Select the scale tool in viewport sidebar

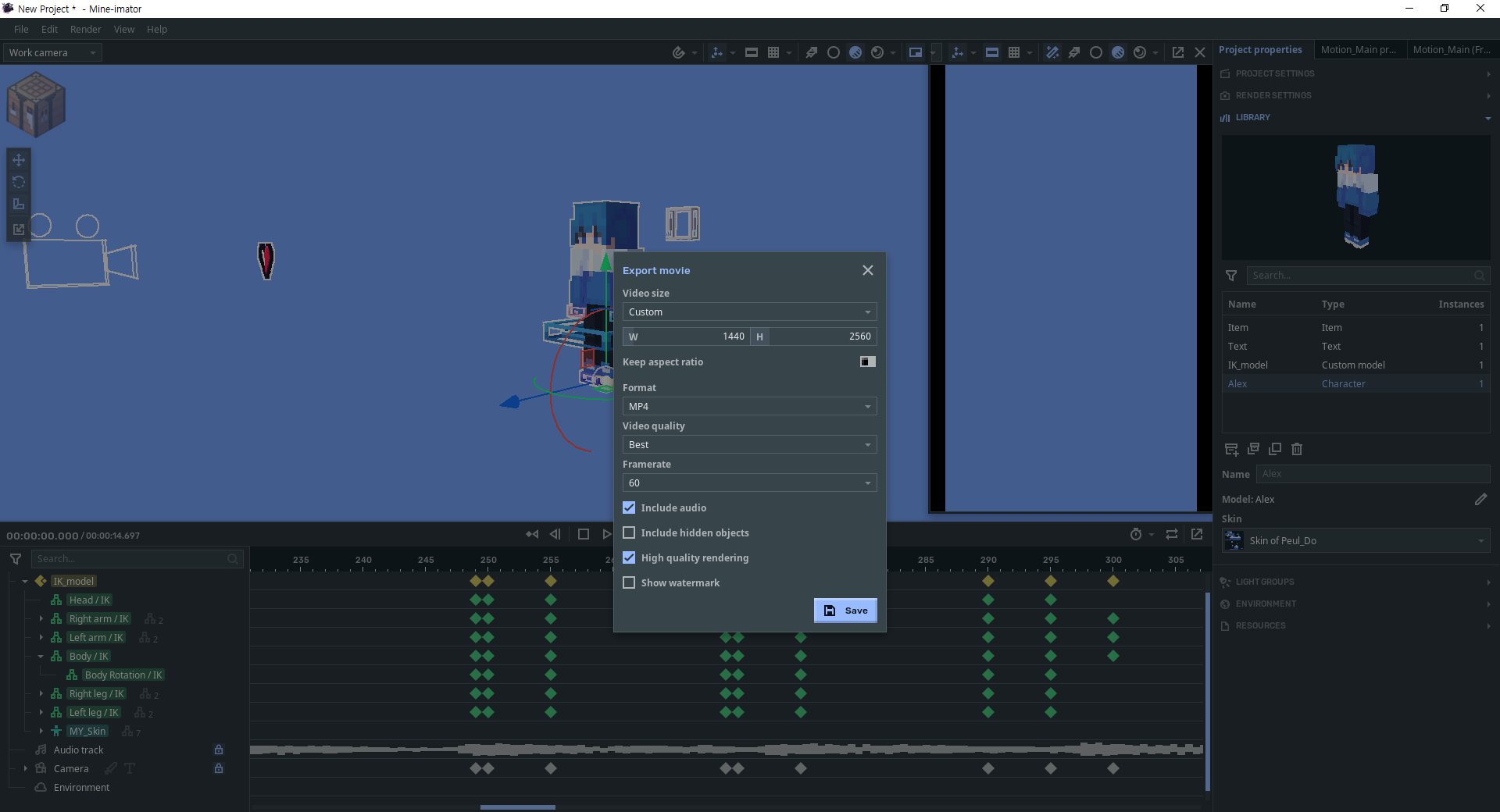pyautogui.click(x=19, y=204)
